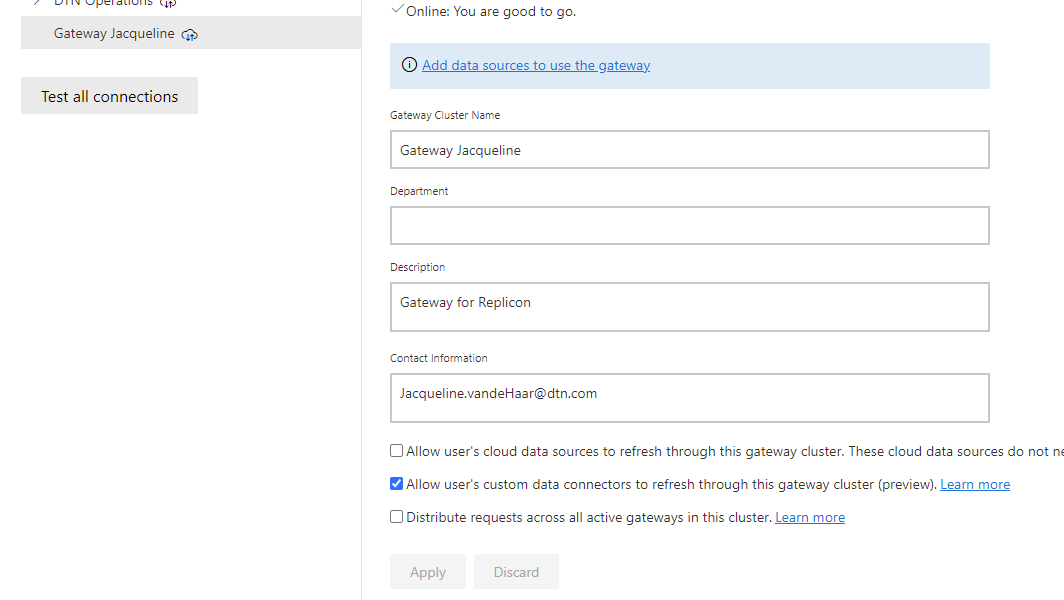Click the Discard button
Screen dimensions: 1064x600
516,571
